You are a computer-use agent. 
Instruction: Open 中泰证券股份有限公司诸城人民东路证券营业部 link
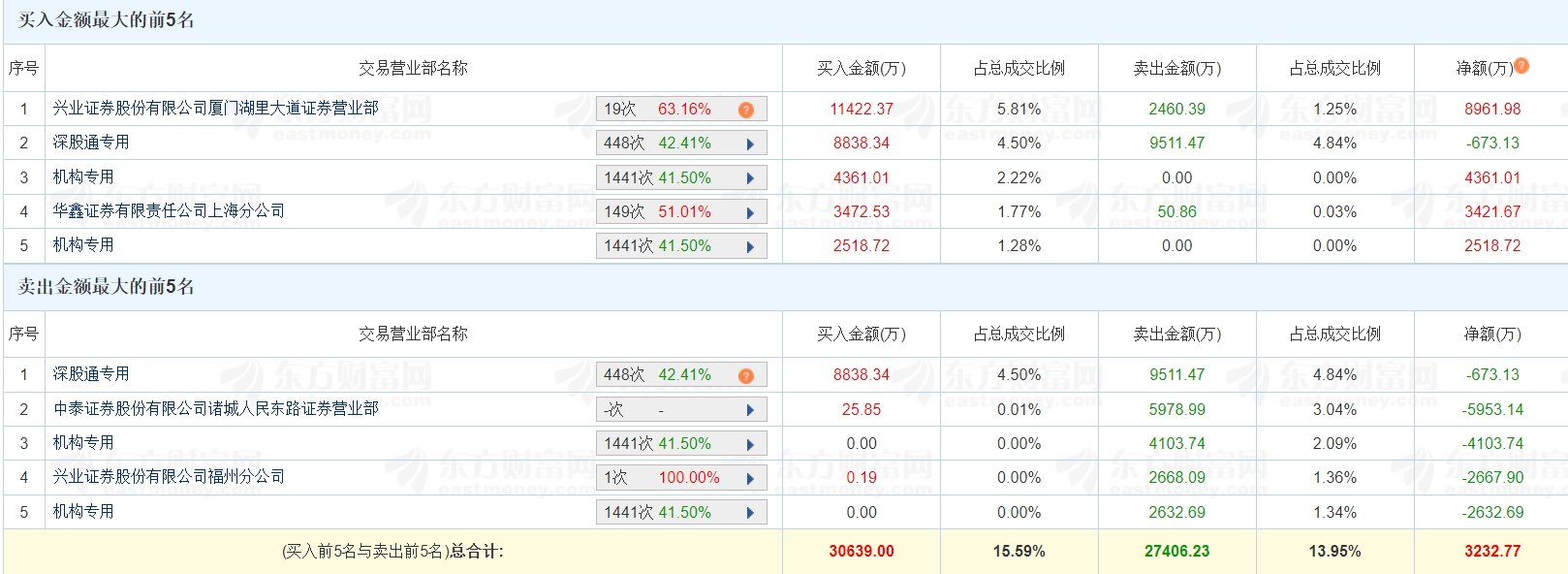pos(216,408)
